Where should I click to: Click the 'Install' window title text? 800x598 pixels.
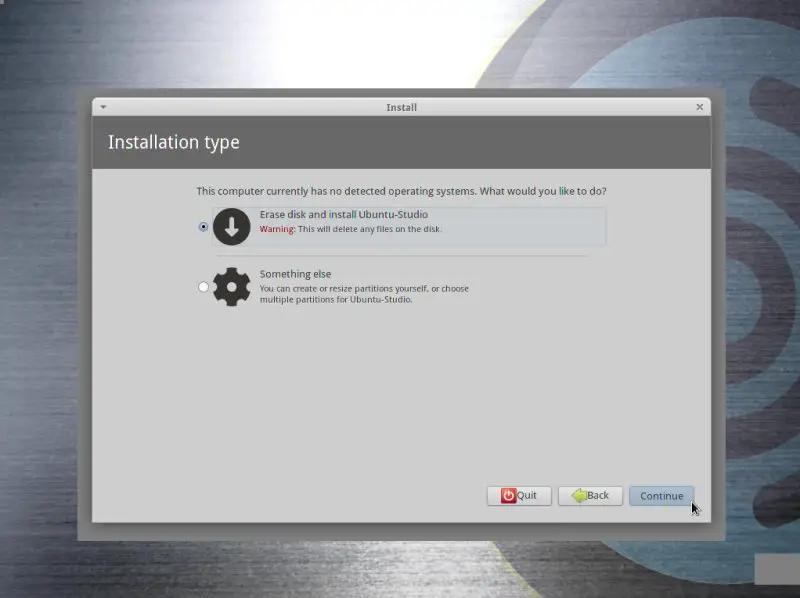[x=402, y=108]
